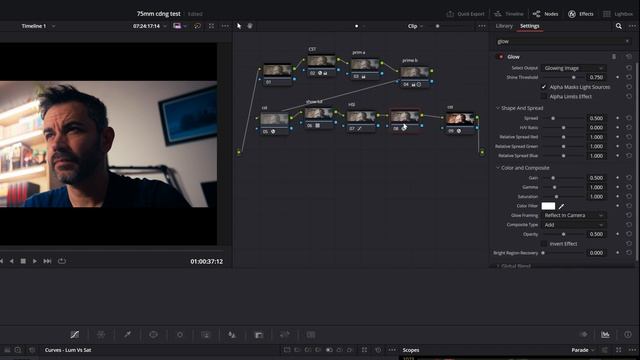The height and width of the screenshot is (360, 640).
Task: Delete the Glow effect with trash icon
Action: (x=613, y=57)
